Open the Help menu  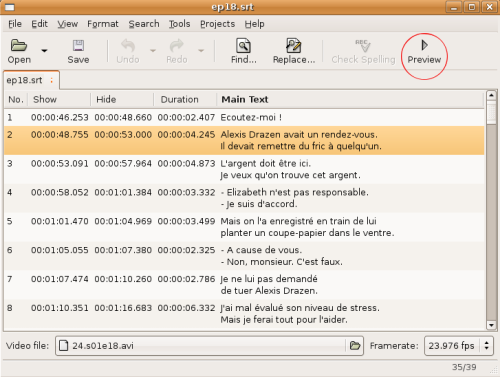click(254, 24)
